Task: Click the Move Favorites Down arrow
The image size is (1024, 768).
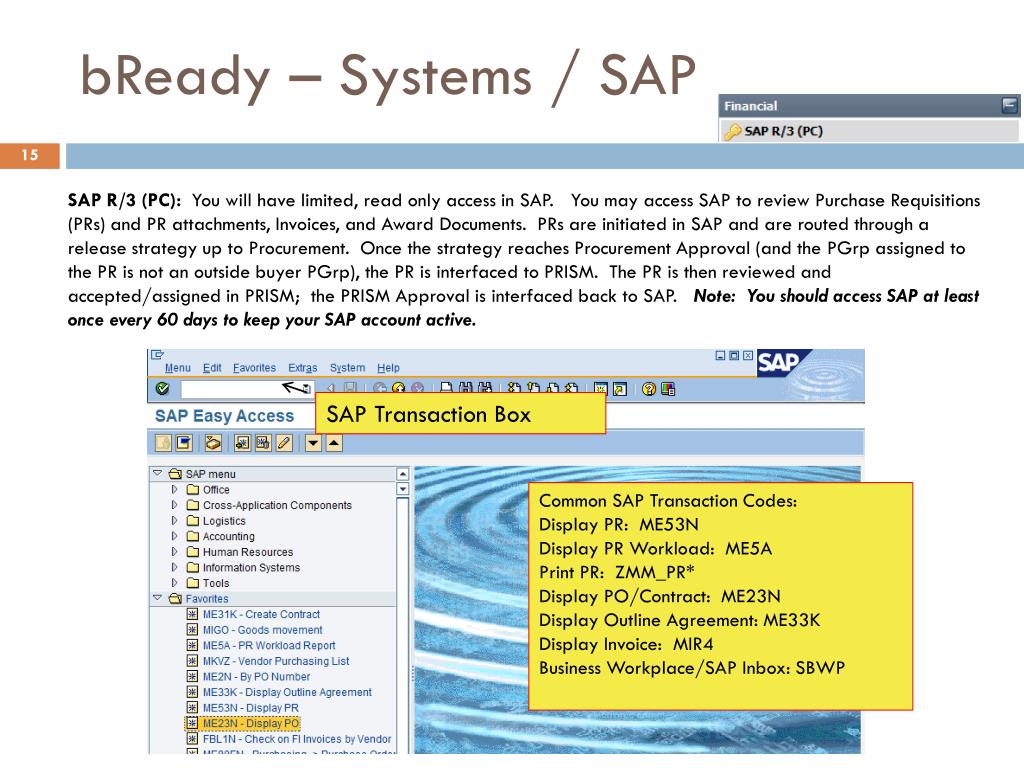Action: 313,443
